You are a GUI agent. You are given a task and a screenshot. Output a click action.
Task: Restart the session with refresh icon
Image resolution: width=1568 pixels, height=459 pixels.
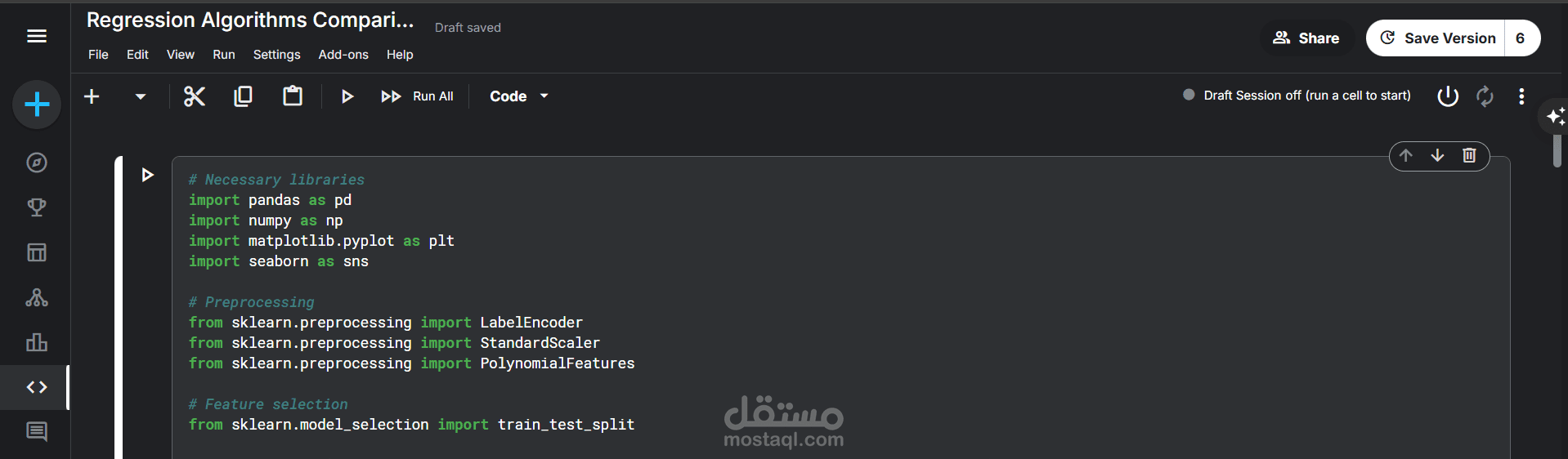point(1485,96)
